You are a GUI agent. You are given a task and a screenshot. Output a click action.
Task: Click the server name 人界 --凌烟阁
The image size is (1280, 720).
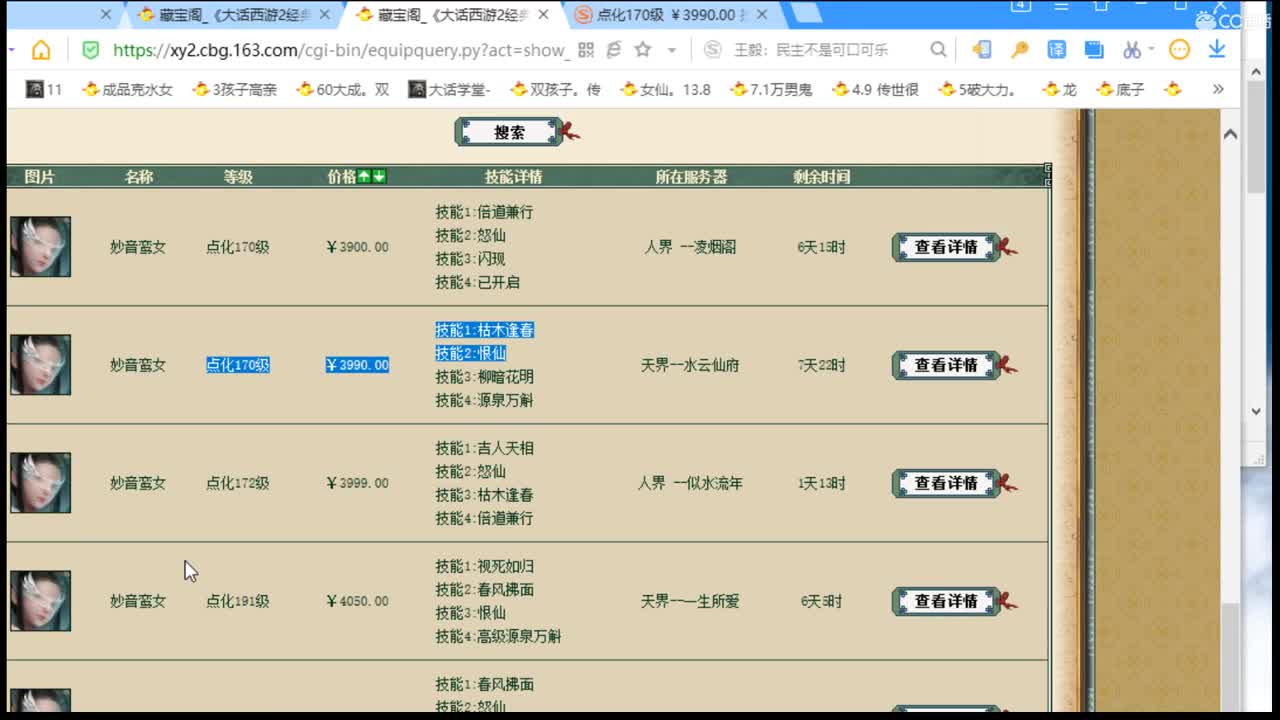coord(690,247)
